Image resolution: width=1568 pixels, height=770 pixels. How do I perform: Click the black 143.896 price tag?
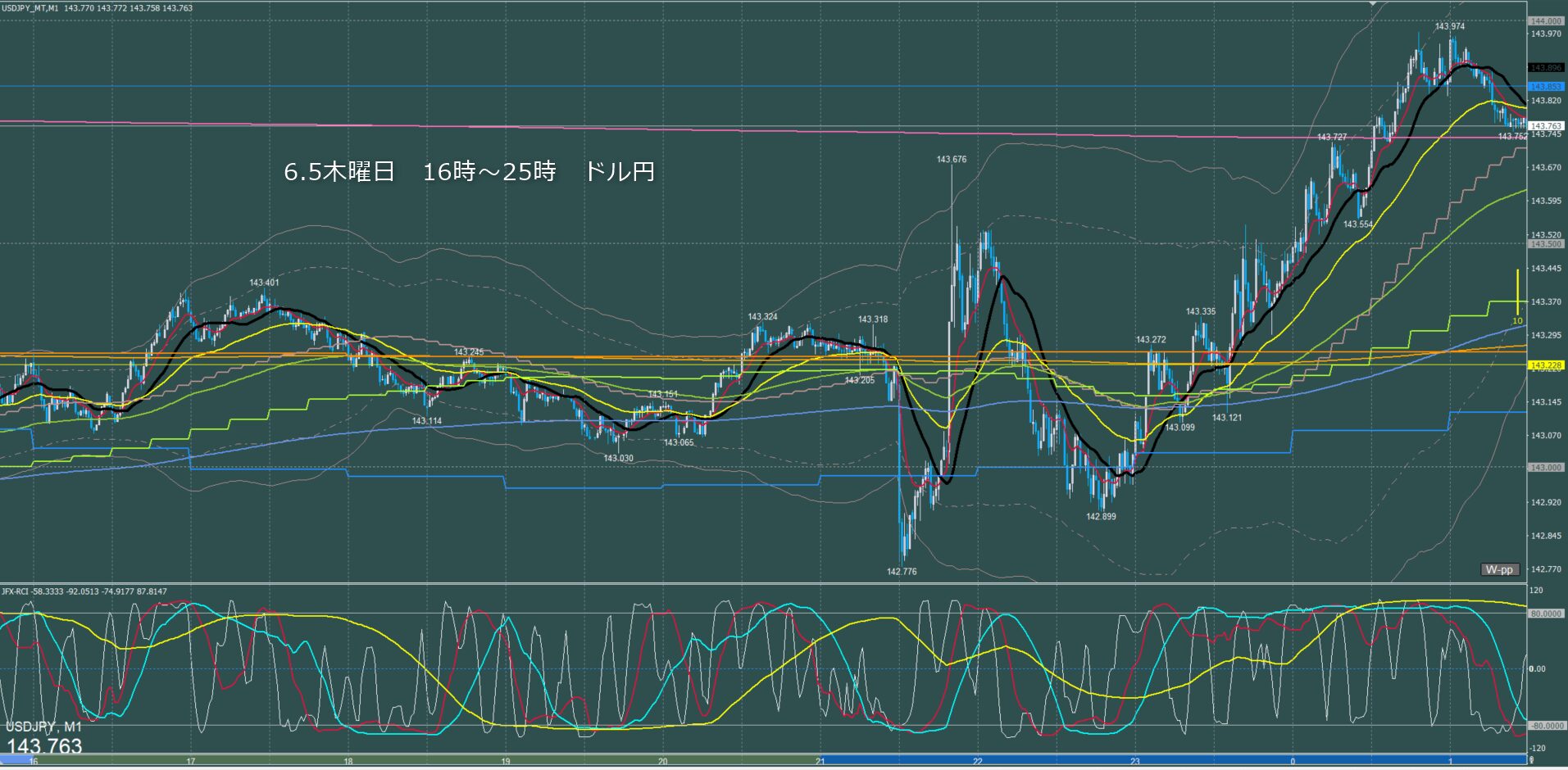[x=1546, y=68]
